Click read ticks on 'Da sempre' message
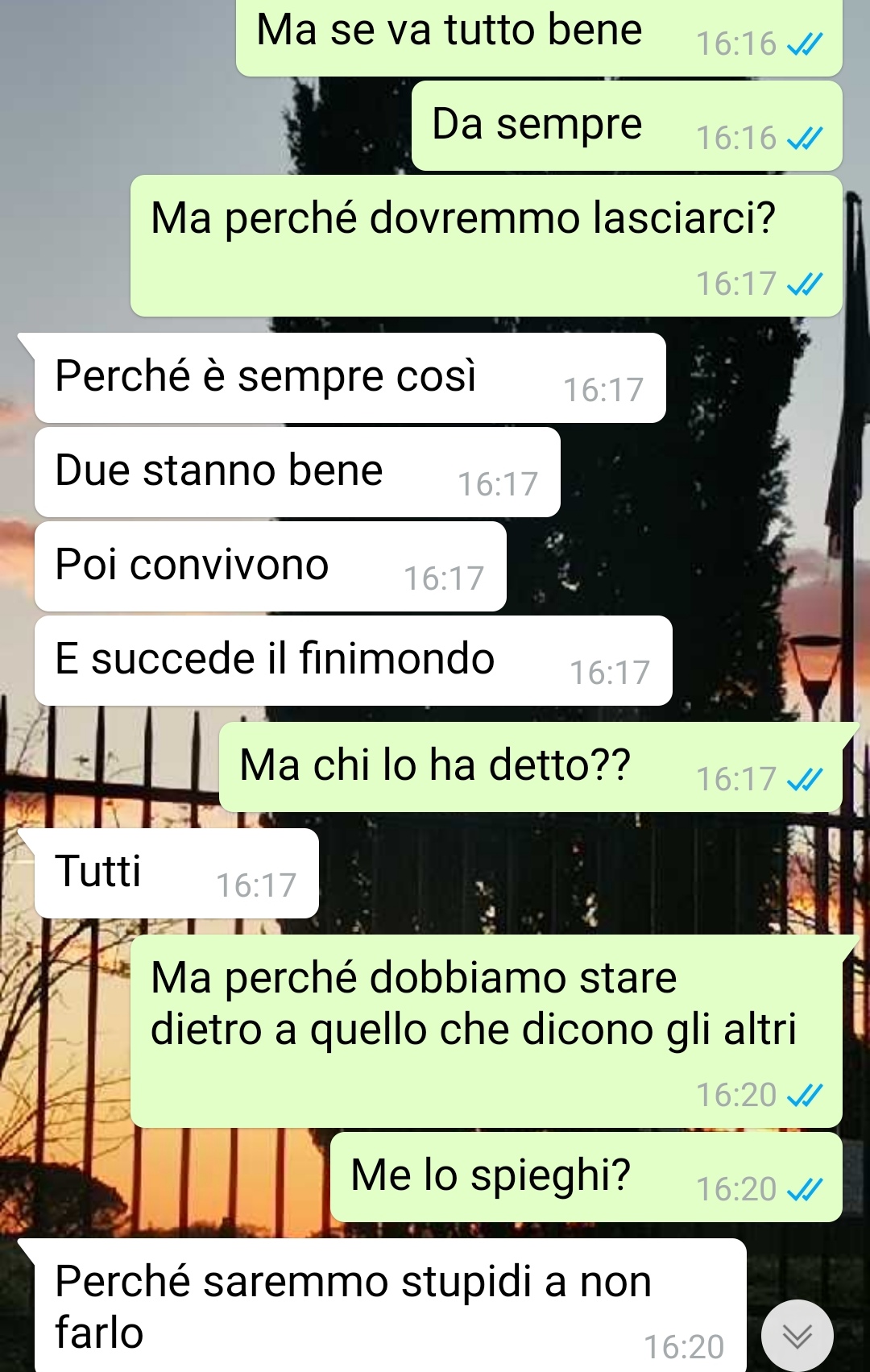Screen dimensions: 870x1372 804,139
